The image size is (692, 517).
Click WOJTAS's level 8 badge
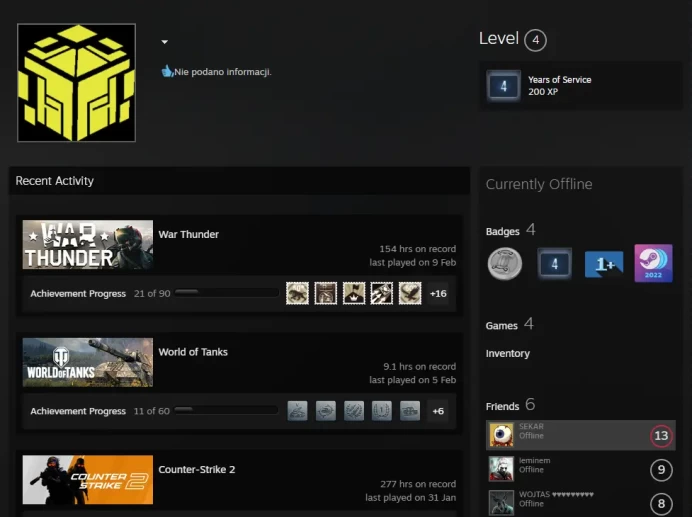(661, 504)
